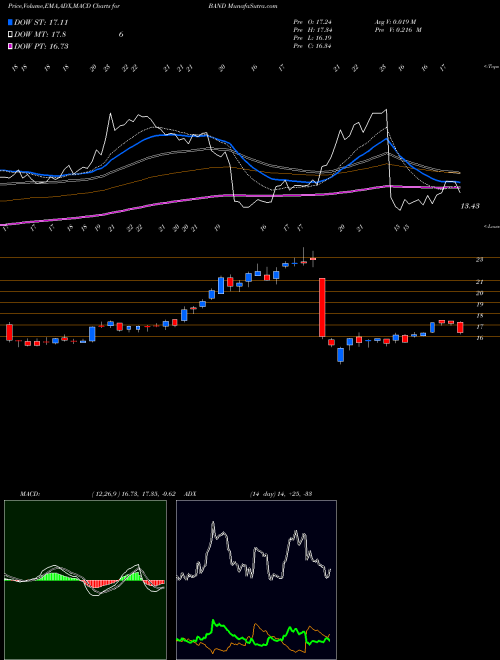Click the '13.43' label near the EMA lines

pos(470,206)
